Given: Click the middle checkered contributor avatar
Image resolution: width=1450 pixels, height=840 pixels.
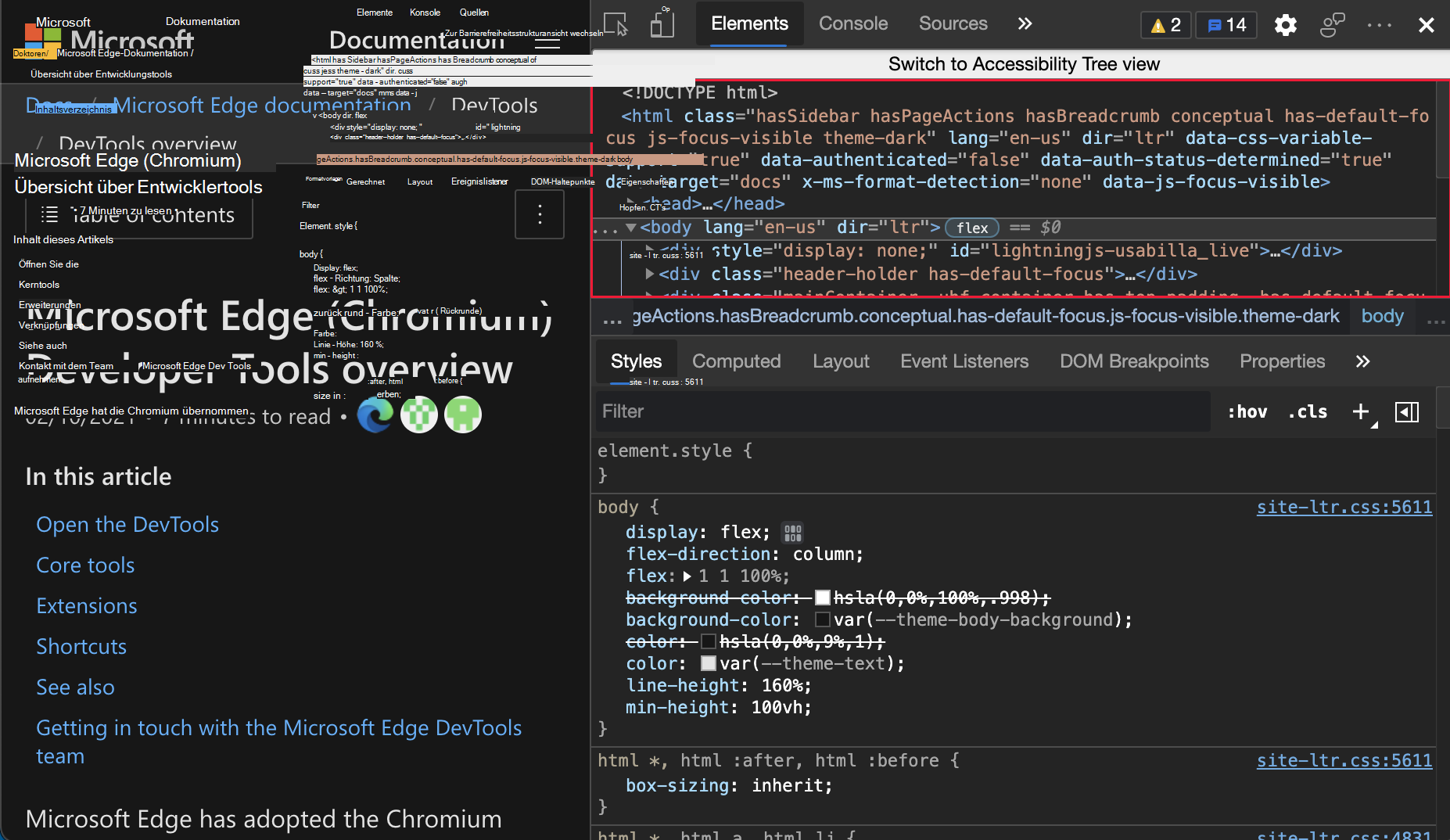Looking at the screenshot, I should pos(419,415).
